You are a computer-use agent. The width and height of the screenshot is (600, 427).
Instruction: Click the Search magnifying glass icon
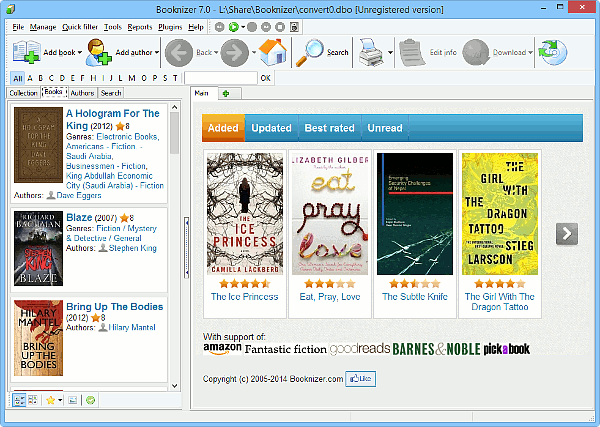[x=310, y=52]
